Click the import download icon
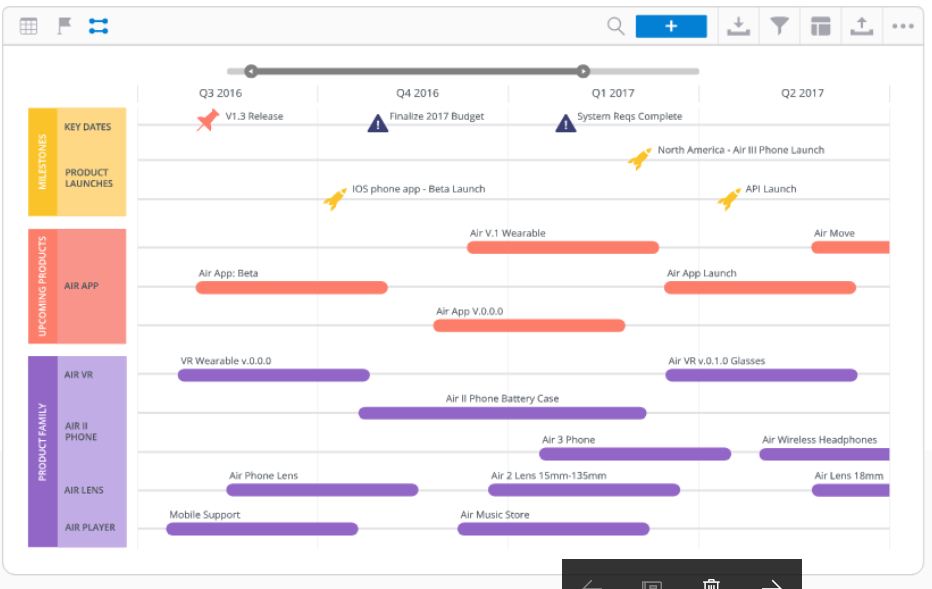Screen dimensions: 932x589 pyautogui.click(x=738, y=27)
